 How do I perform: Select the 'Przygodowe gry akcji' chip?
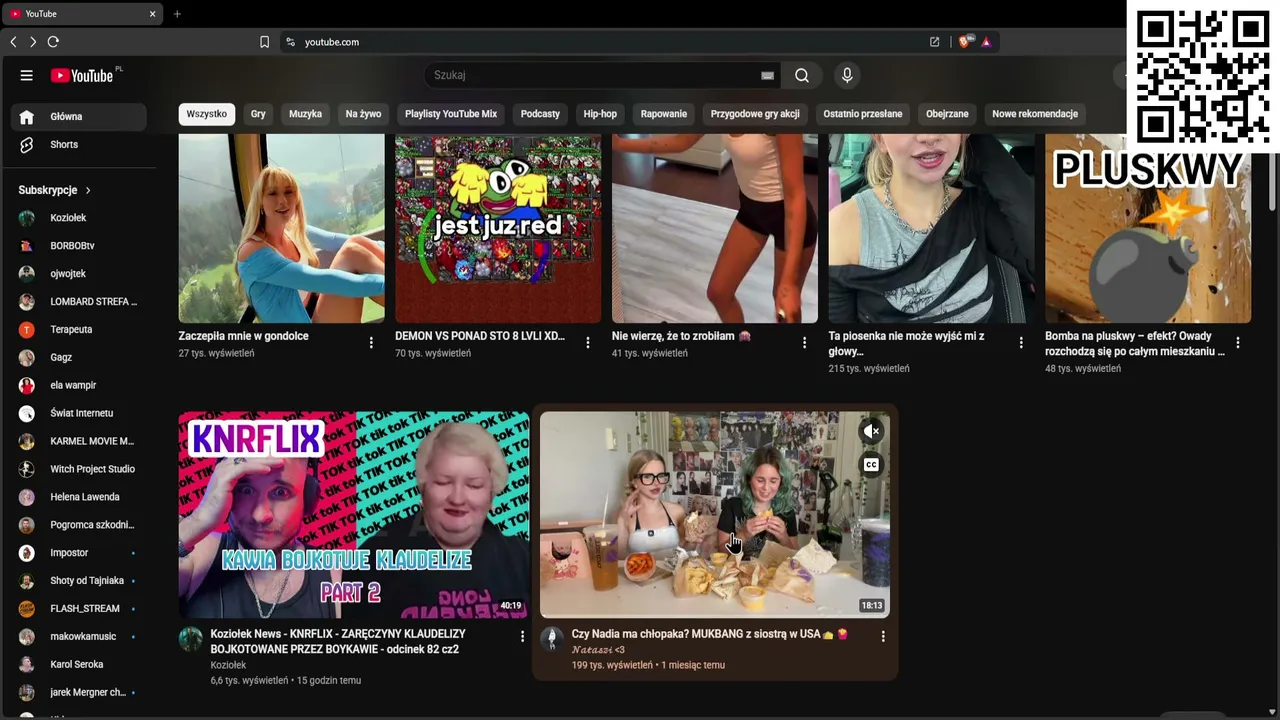(x=755, y=114)
